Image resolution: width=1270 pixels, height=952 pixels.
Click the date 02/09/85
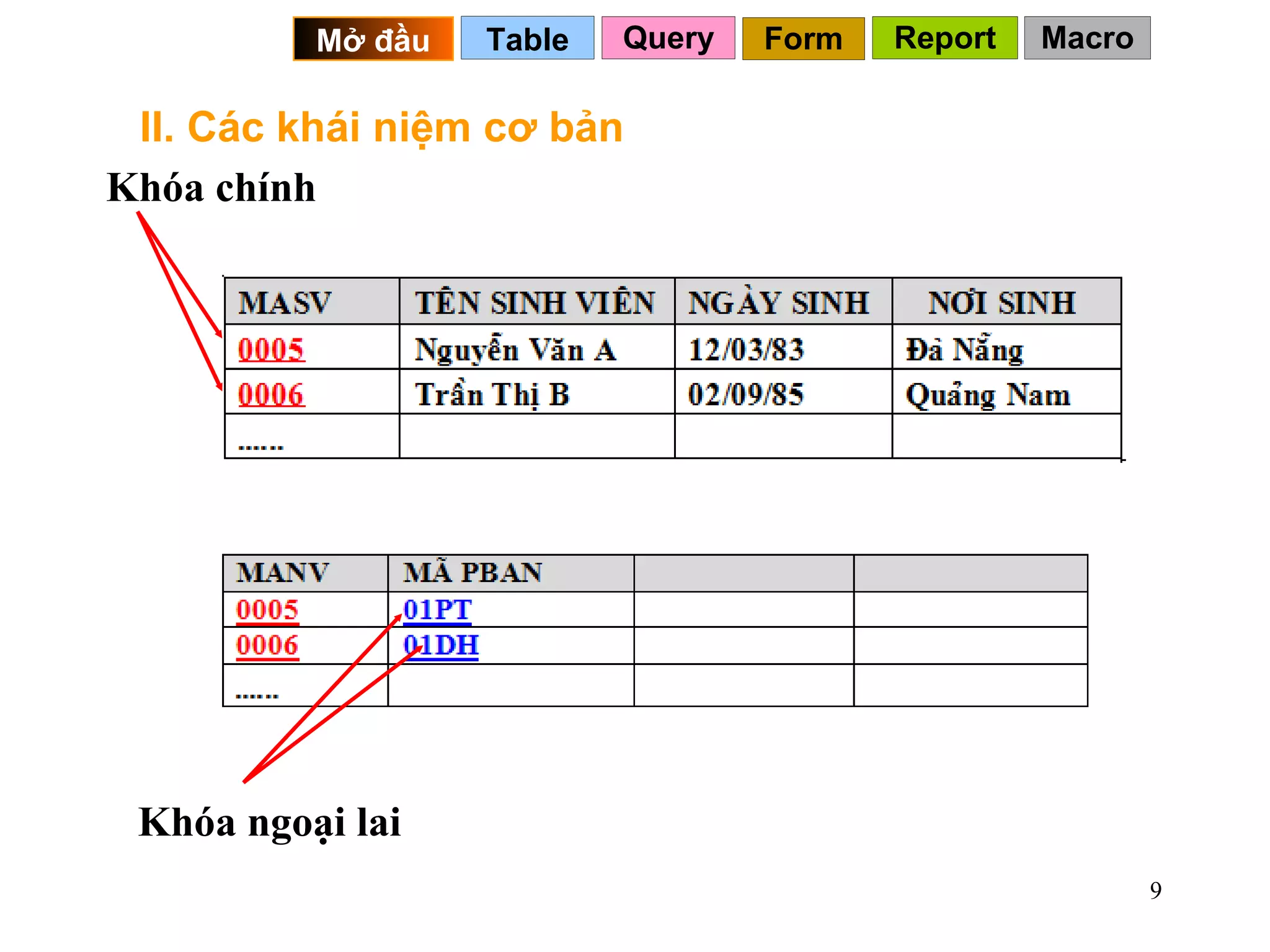(746, 394)
